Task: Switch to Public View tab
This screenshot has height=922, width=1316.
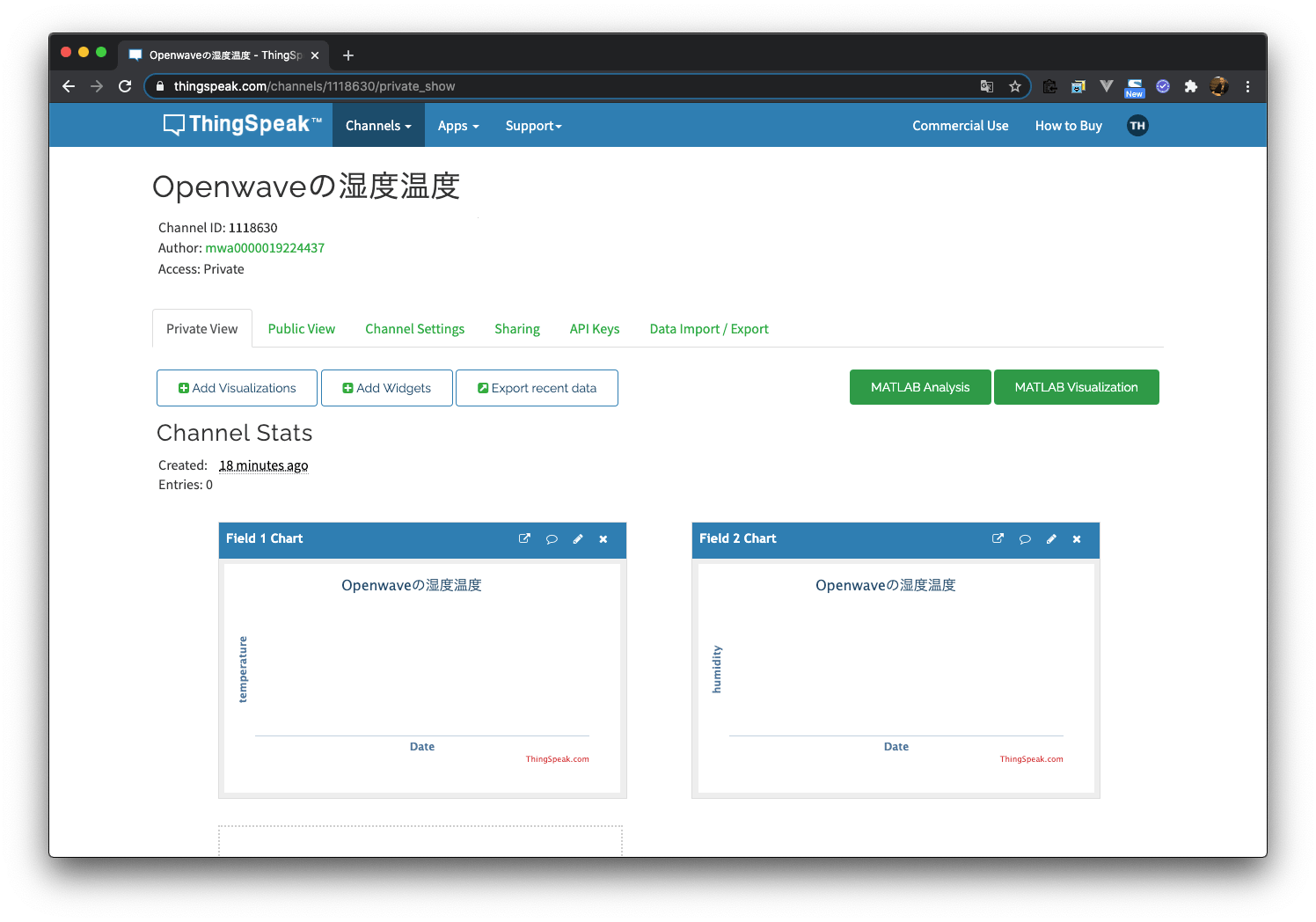Action: coord(302,329)
